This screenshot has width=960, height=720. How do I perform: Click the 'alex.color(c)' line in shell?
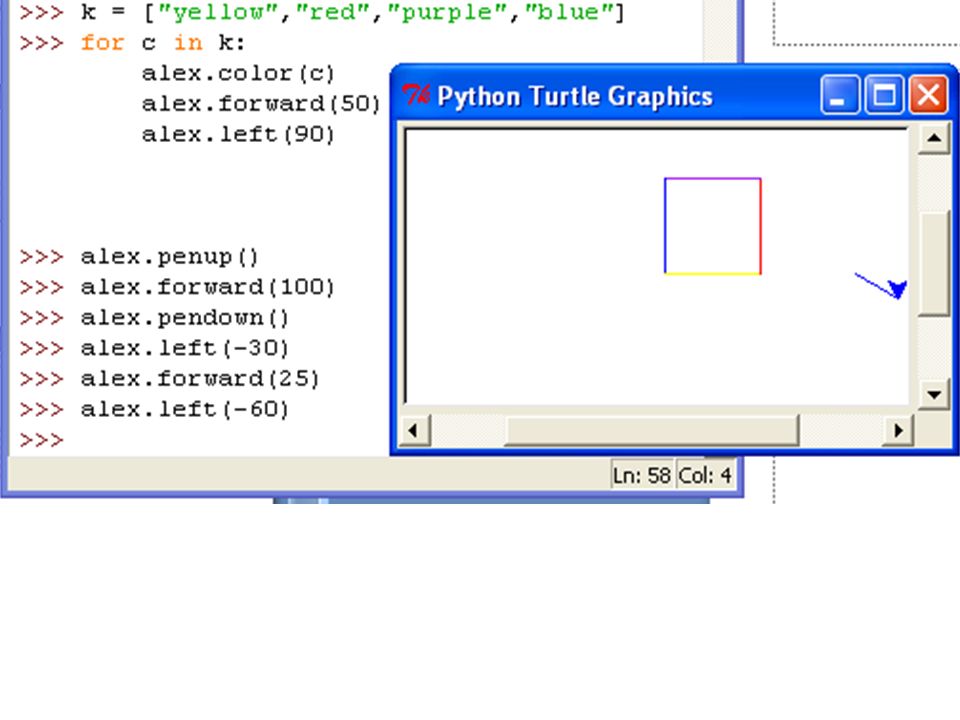(x=238, y=73)
